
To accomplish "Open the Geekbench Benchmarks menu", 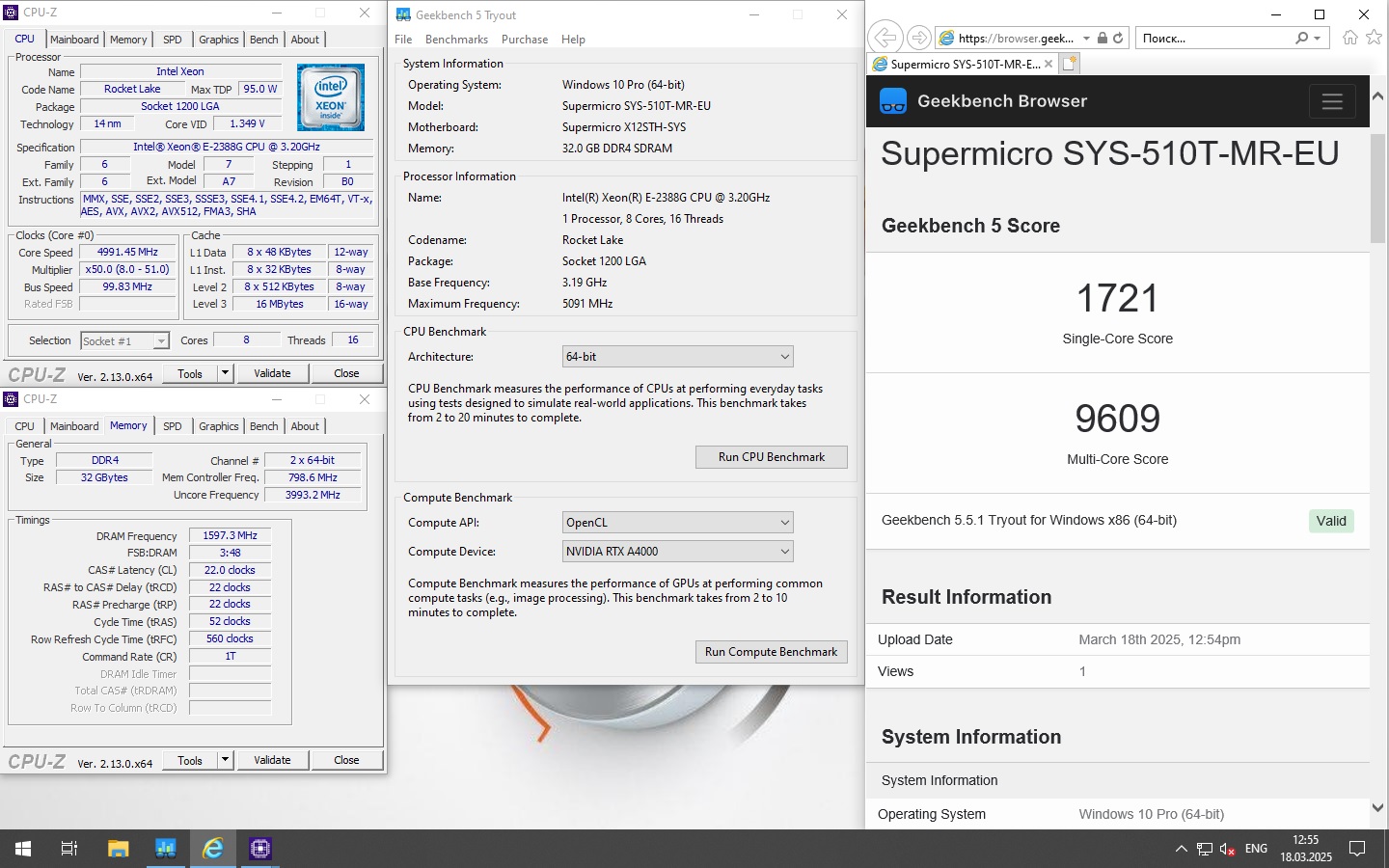I will click(x=456, y=40).
